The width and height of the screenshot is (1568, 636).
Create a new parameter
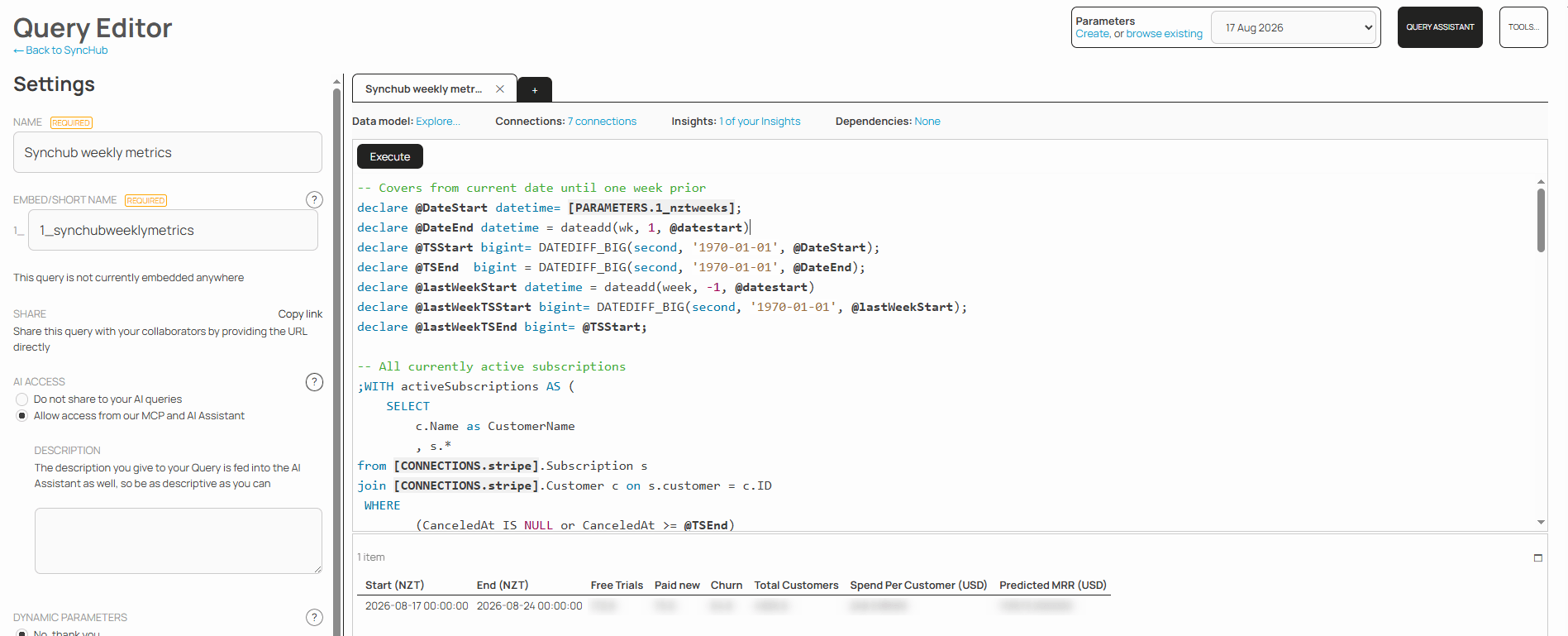[x=1092, y=34]
